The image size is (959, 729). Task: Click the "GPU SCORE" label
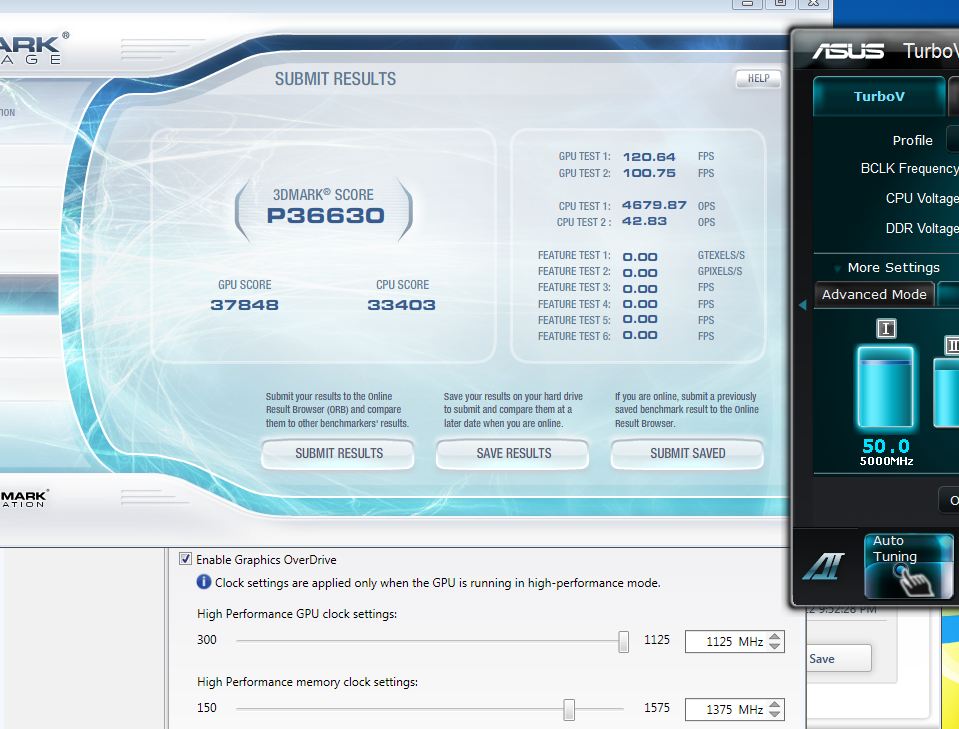click(245, 284)
